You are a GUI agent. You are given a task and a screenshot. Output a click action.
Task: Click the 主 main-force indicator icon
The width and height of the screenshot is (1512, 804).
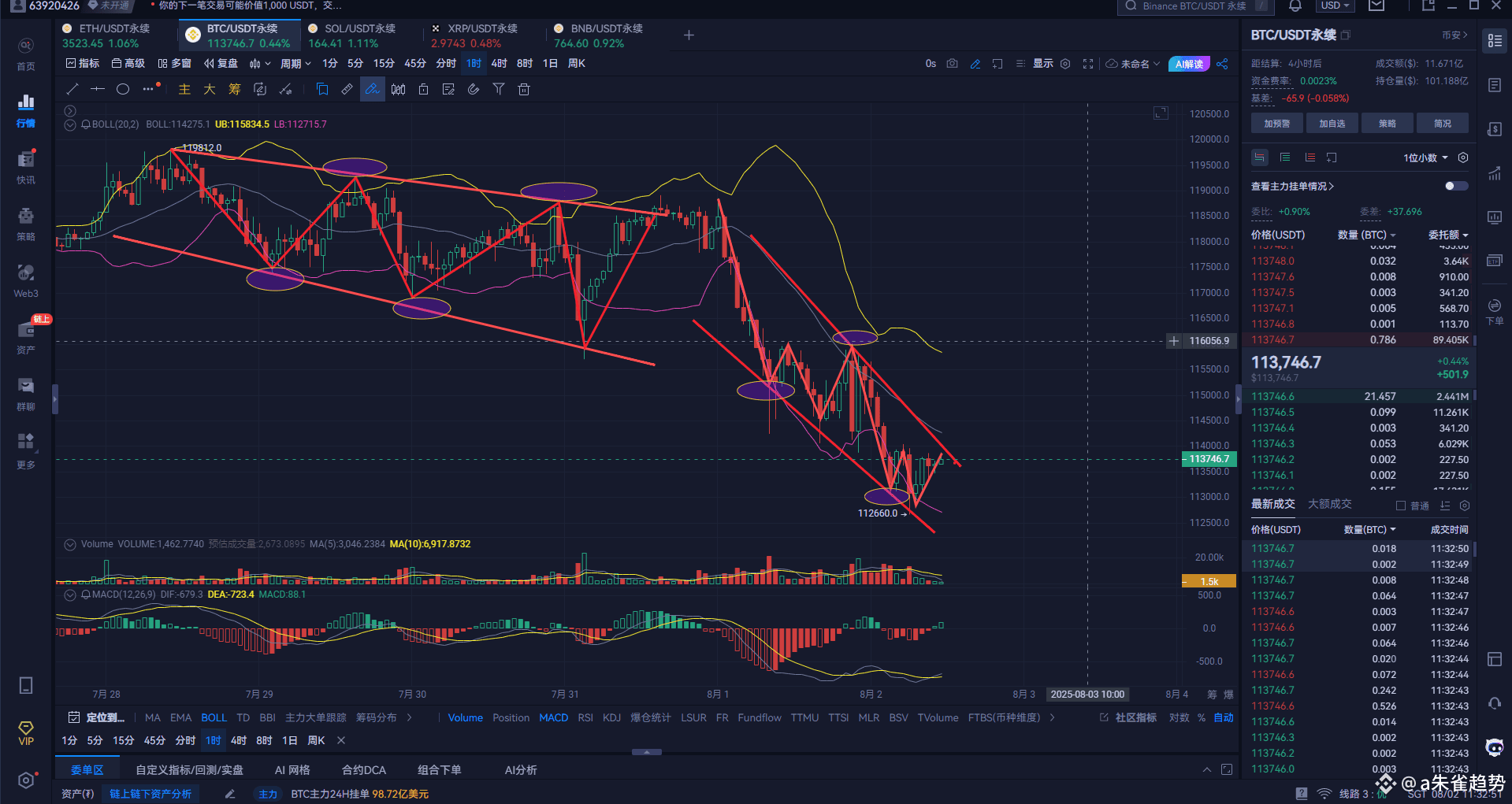point(184,89)
